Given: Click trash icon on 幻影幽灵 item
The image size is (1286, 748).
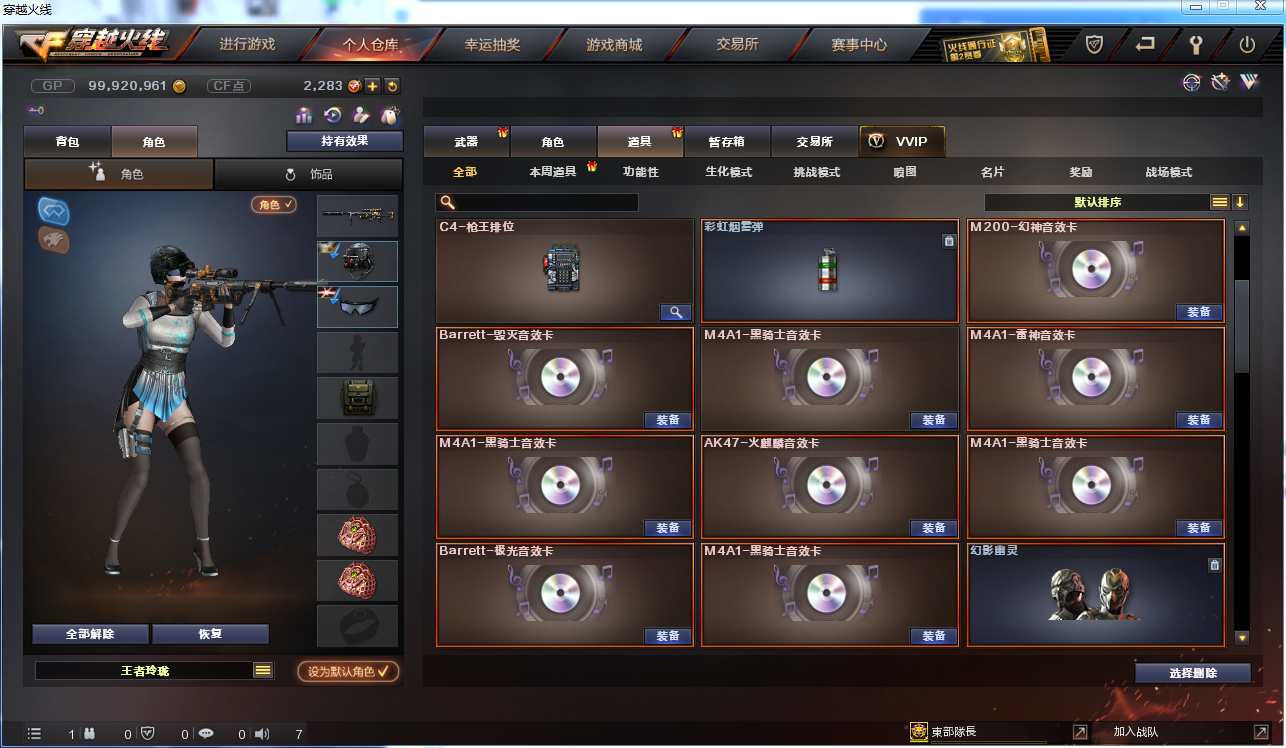Looking at the screenshot, I should click(1214, 565).
